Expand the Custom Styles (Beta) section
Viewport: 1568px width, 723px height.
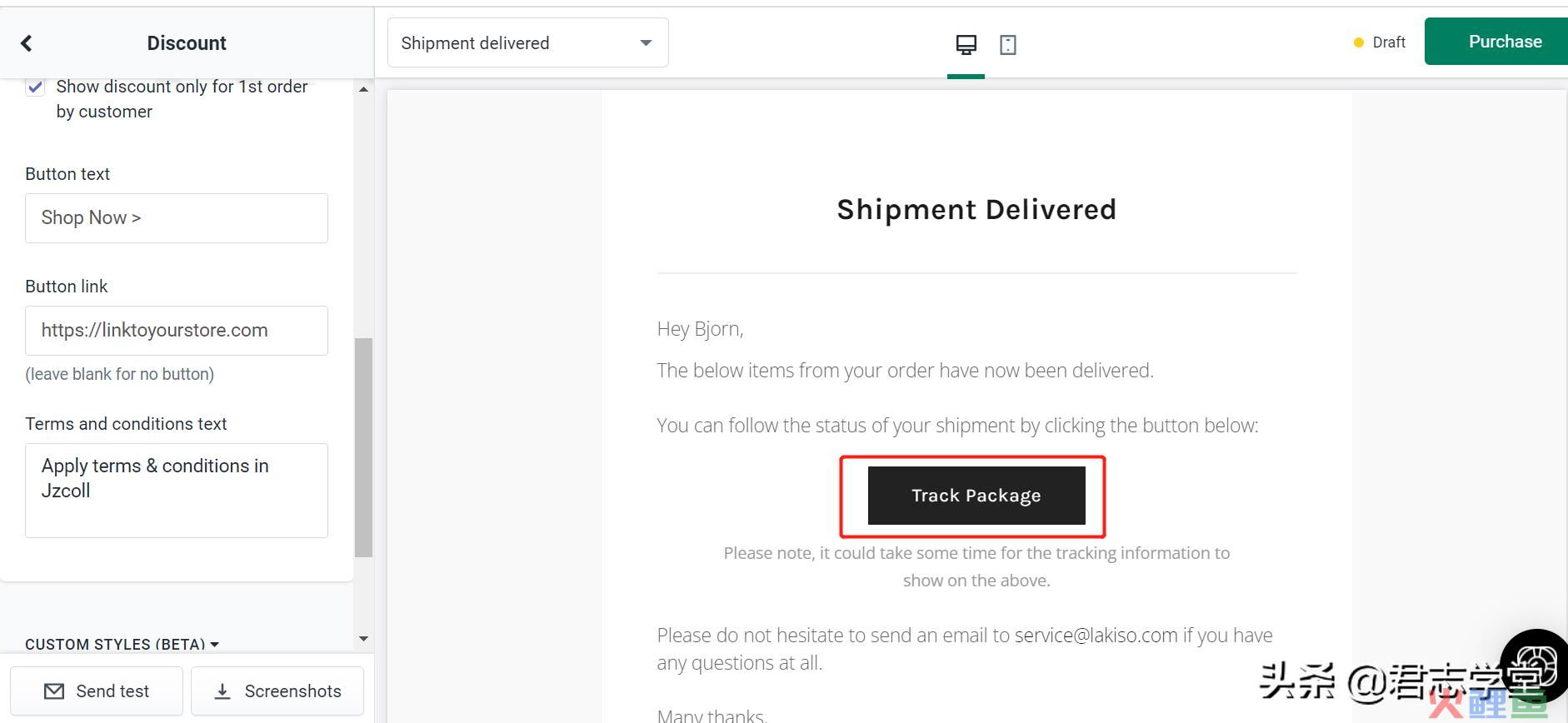tap(122, 644)
